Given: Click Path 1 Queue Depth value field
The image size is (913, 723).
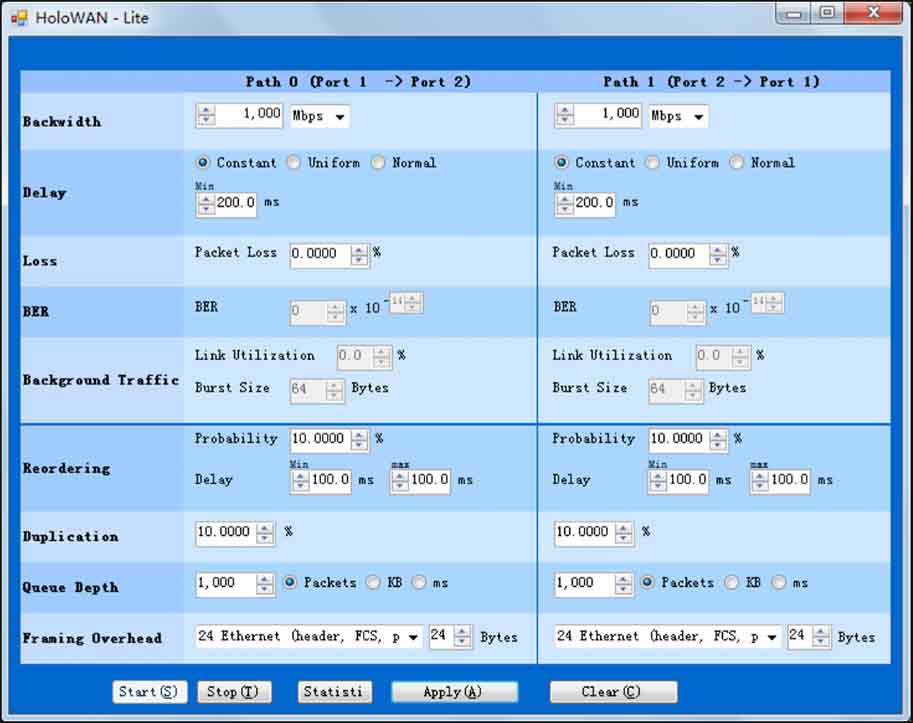Looking at the screenshot, I should [585, 584].
